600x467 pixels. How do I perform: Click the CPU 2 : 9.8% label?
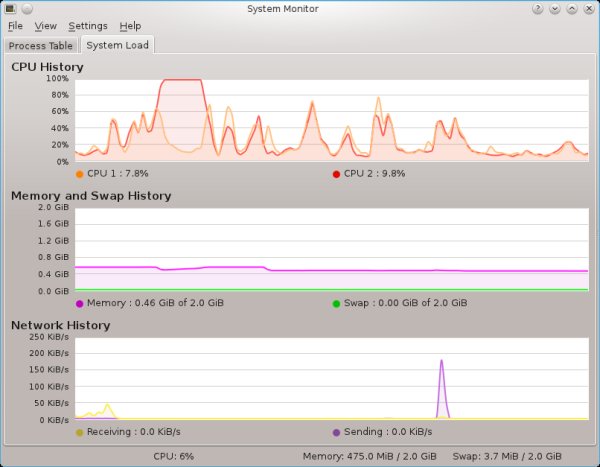tap(374, 173)
